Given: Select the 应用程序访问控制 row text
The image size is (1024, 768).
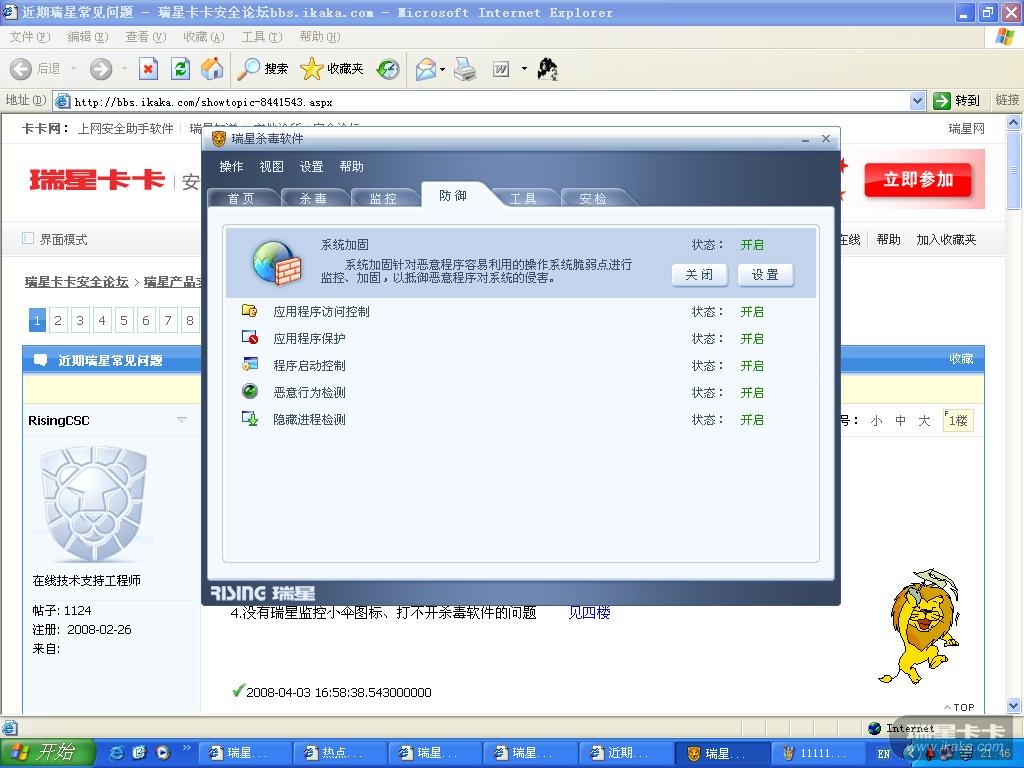Looking at the screenshot, I should coord(321,312).
